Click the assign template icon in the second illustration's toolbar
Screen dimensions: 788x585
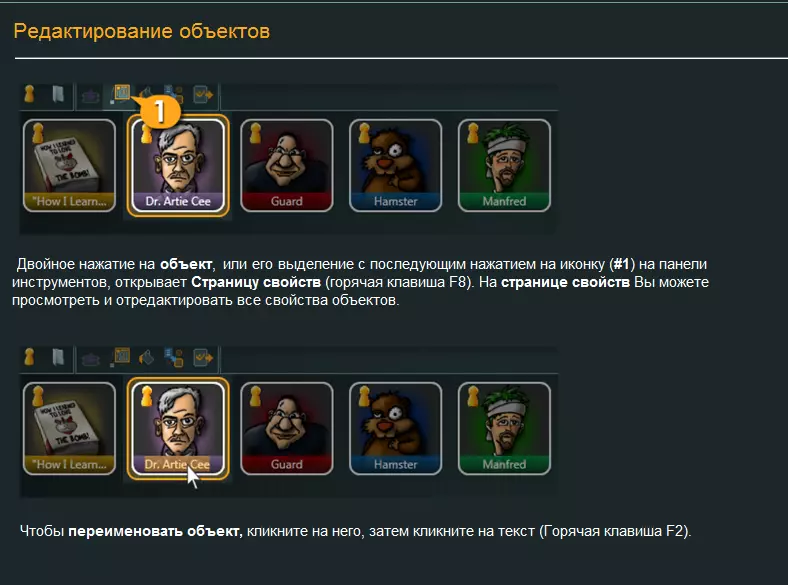click(x=174, y=357)
